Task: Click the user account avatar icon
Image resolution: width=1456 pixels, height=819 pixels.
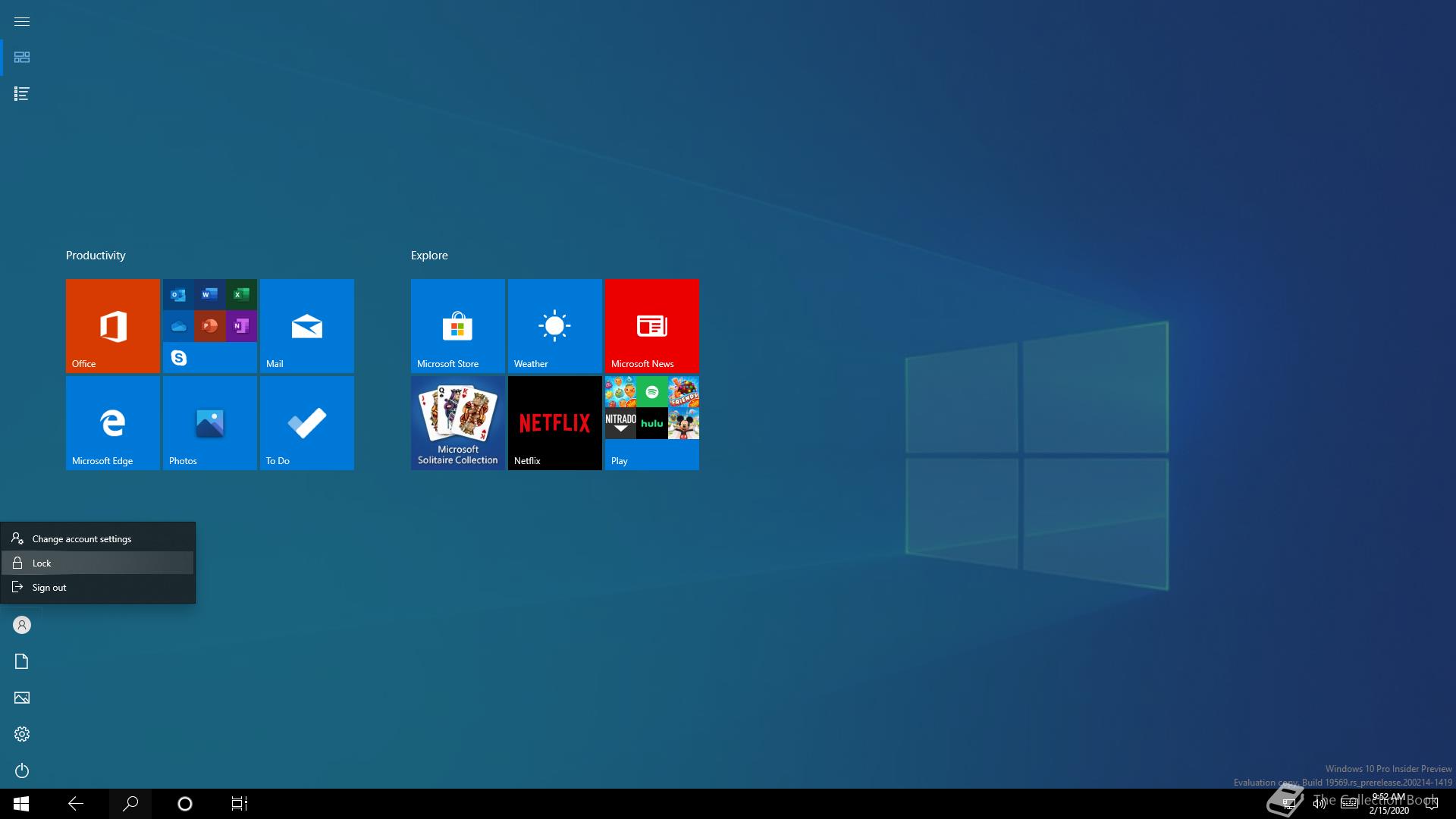Action: pyautogui.click(x=22, y=625)
